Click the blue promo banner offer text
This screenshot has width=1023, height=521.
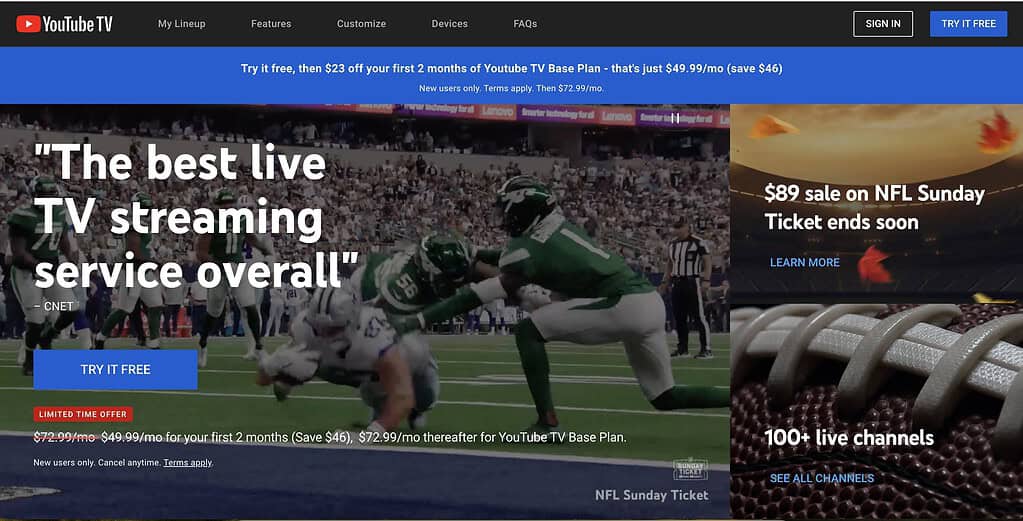(x=511, y=69)
